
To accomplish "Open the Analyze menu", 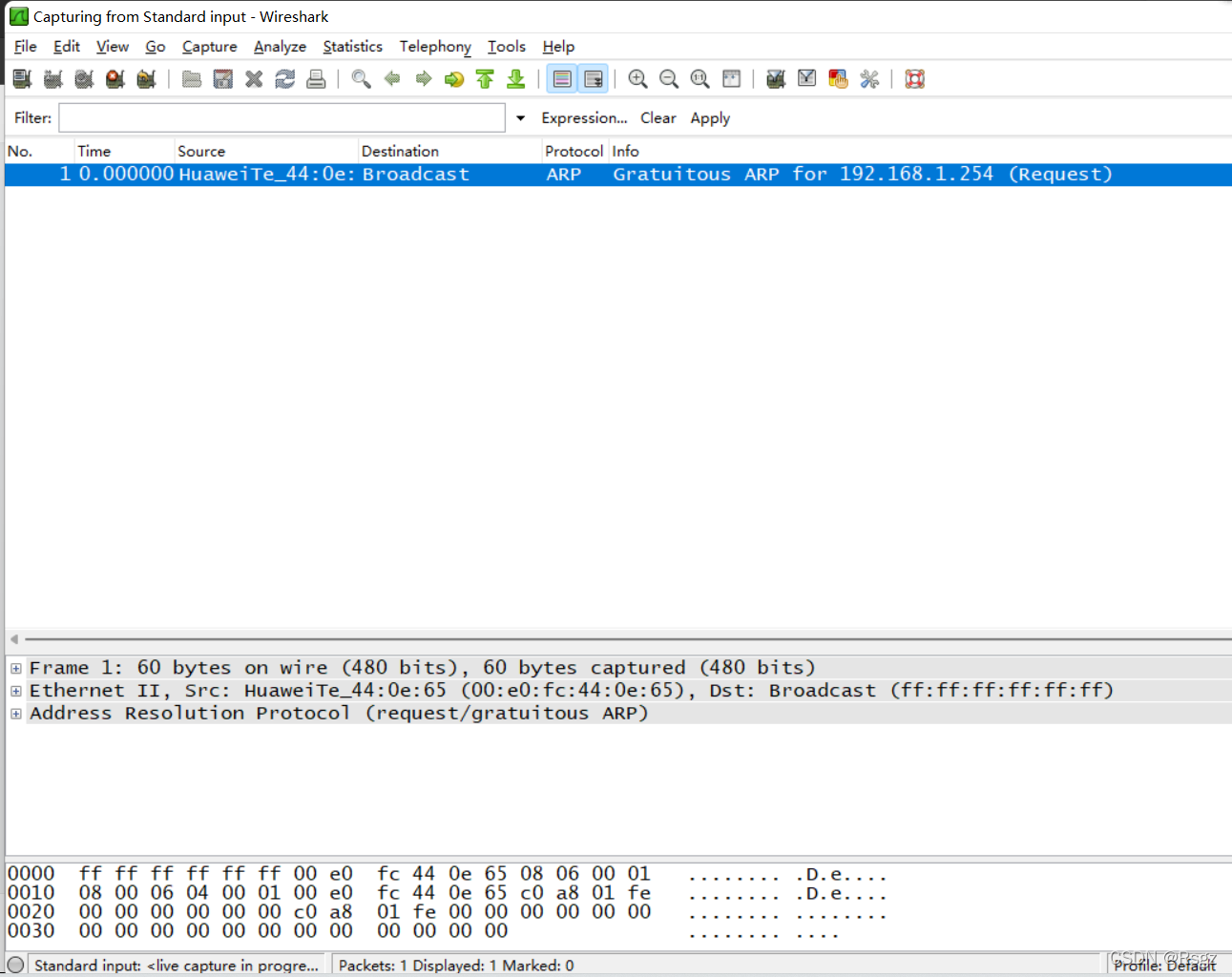I will tap(280, 46).
